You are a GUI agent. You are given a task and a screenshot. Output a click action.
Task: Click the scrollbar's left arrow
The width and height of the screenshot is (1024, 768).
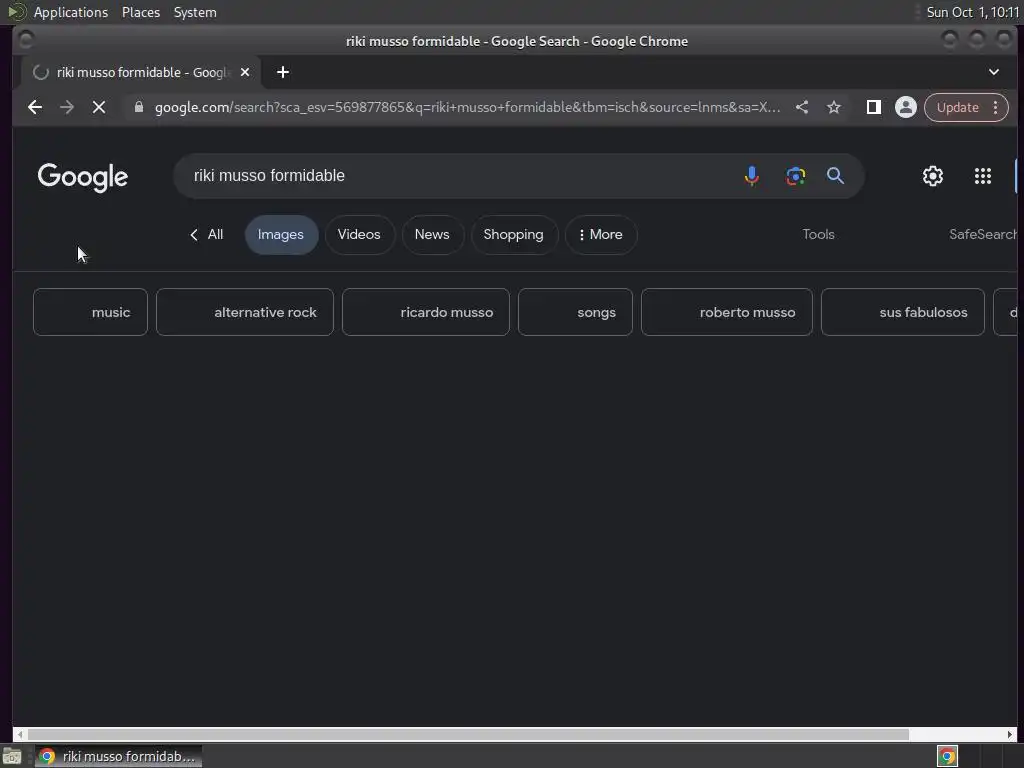20,735
